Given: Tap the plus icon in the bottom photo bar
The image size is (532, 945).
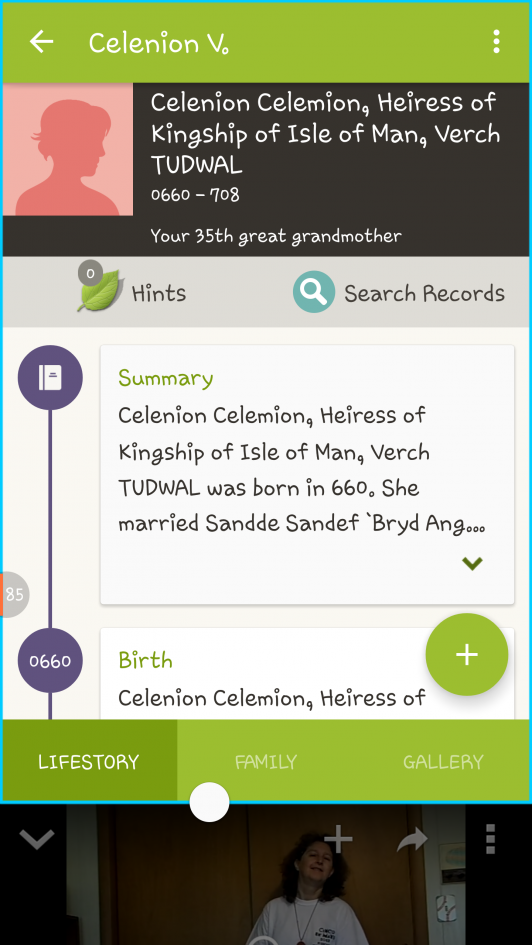Looking at the screenshot, I should tap(339, 838).
